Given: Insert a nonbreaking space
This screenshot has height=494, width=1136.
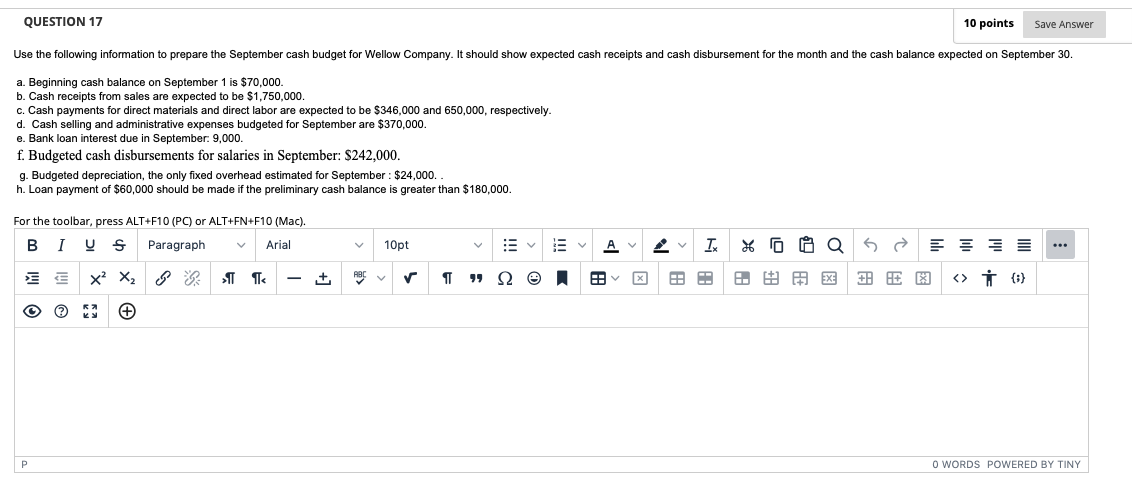Looking at the screenshot, I should coord(323,278).
